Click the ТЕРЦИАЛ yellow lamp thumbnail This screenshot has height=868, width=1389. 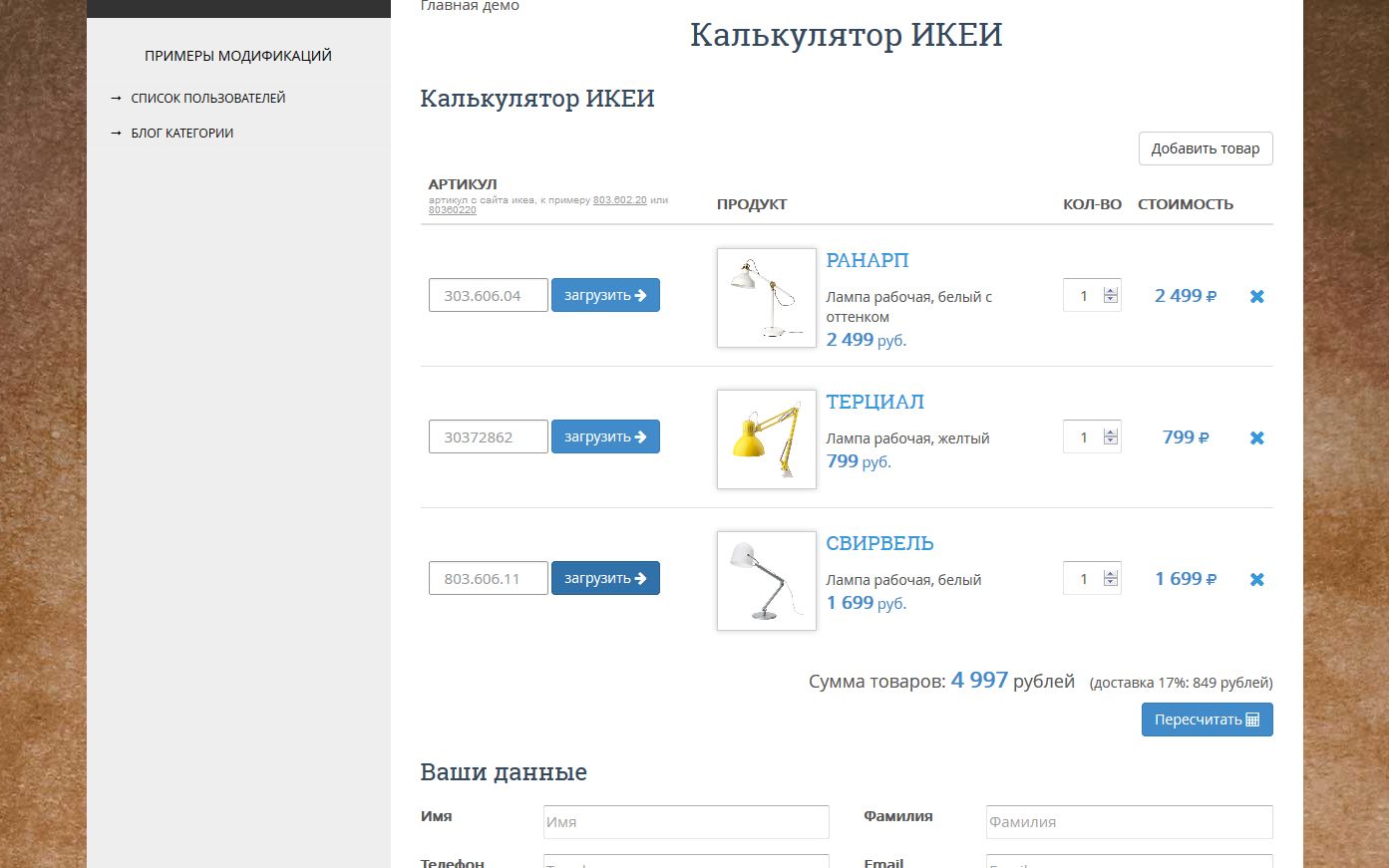(767, 439)
